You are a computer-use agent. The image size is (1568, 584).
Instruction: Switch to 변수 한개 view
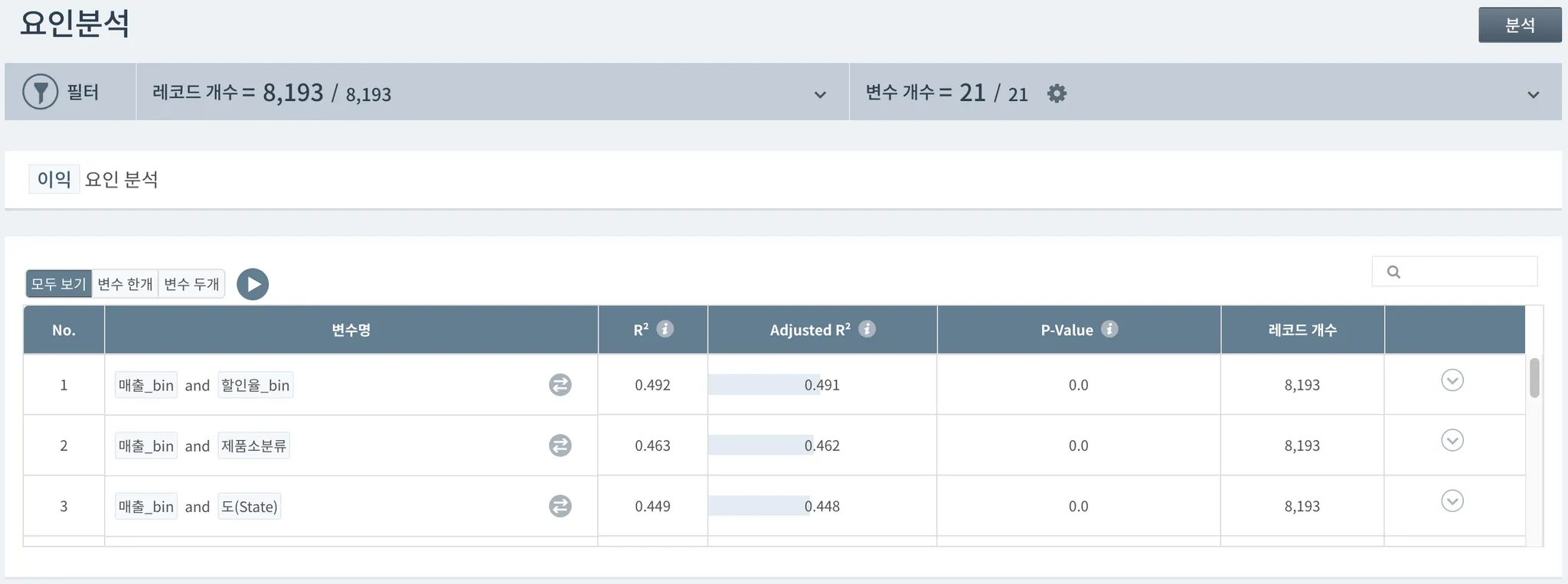pyautogui.click(x=125, y=284)
